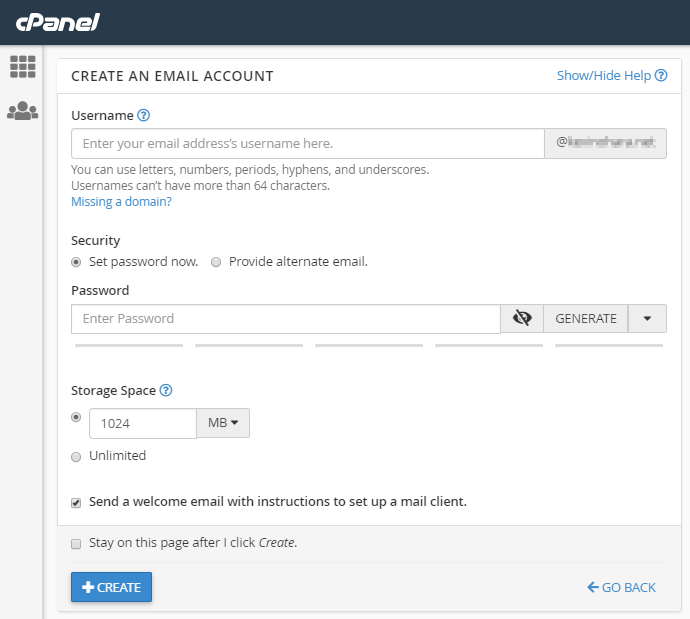Open the User Manager people icon
Viewport: 690px width, 619px height.
22,111
